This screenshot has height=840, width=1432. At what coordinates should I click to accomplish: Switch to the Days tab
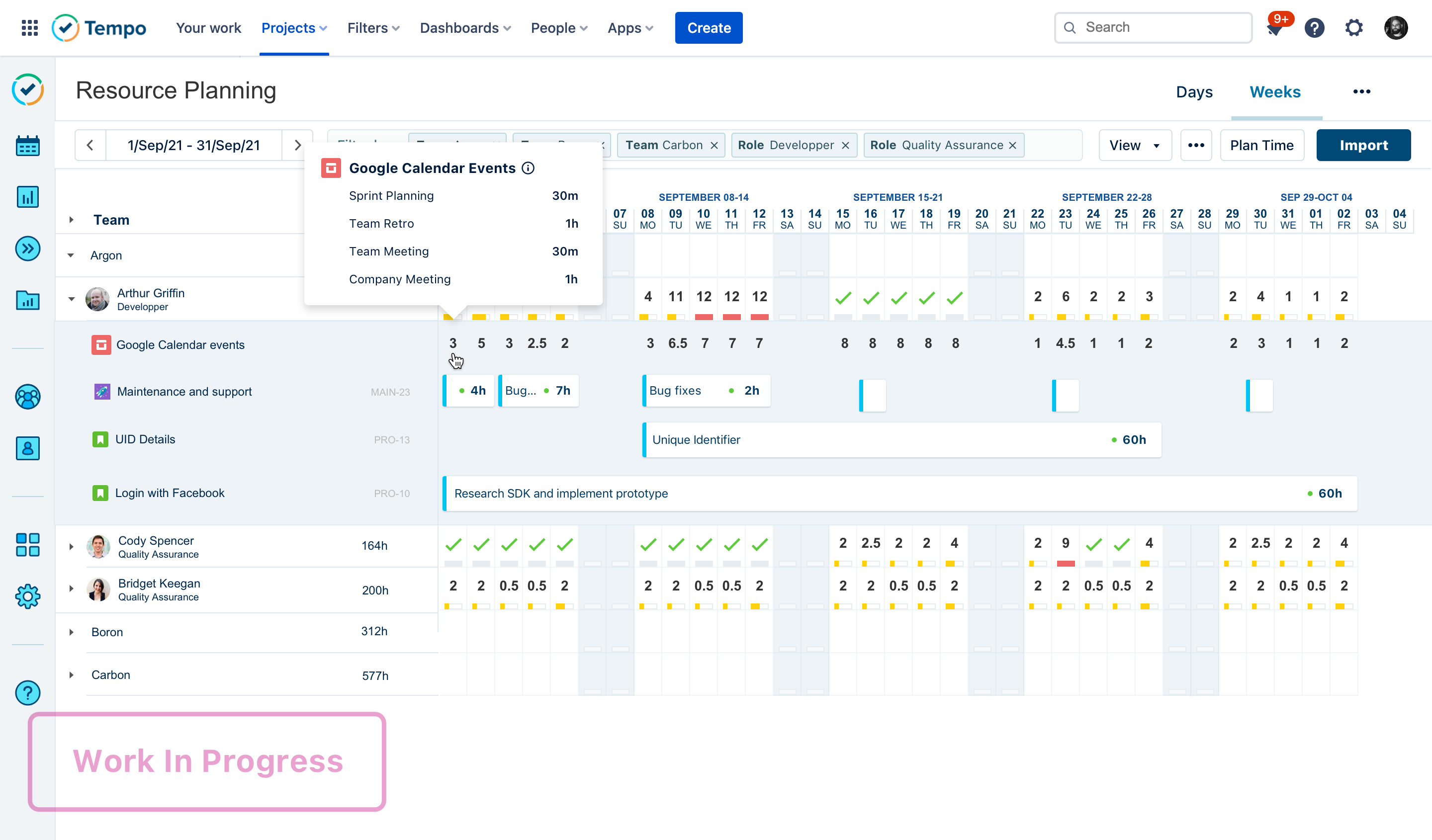pyautogui.click(x=1194, y=92)
